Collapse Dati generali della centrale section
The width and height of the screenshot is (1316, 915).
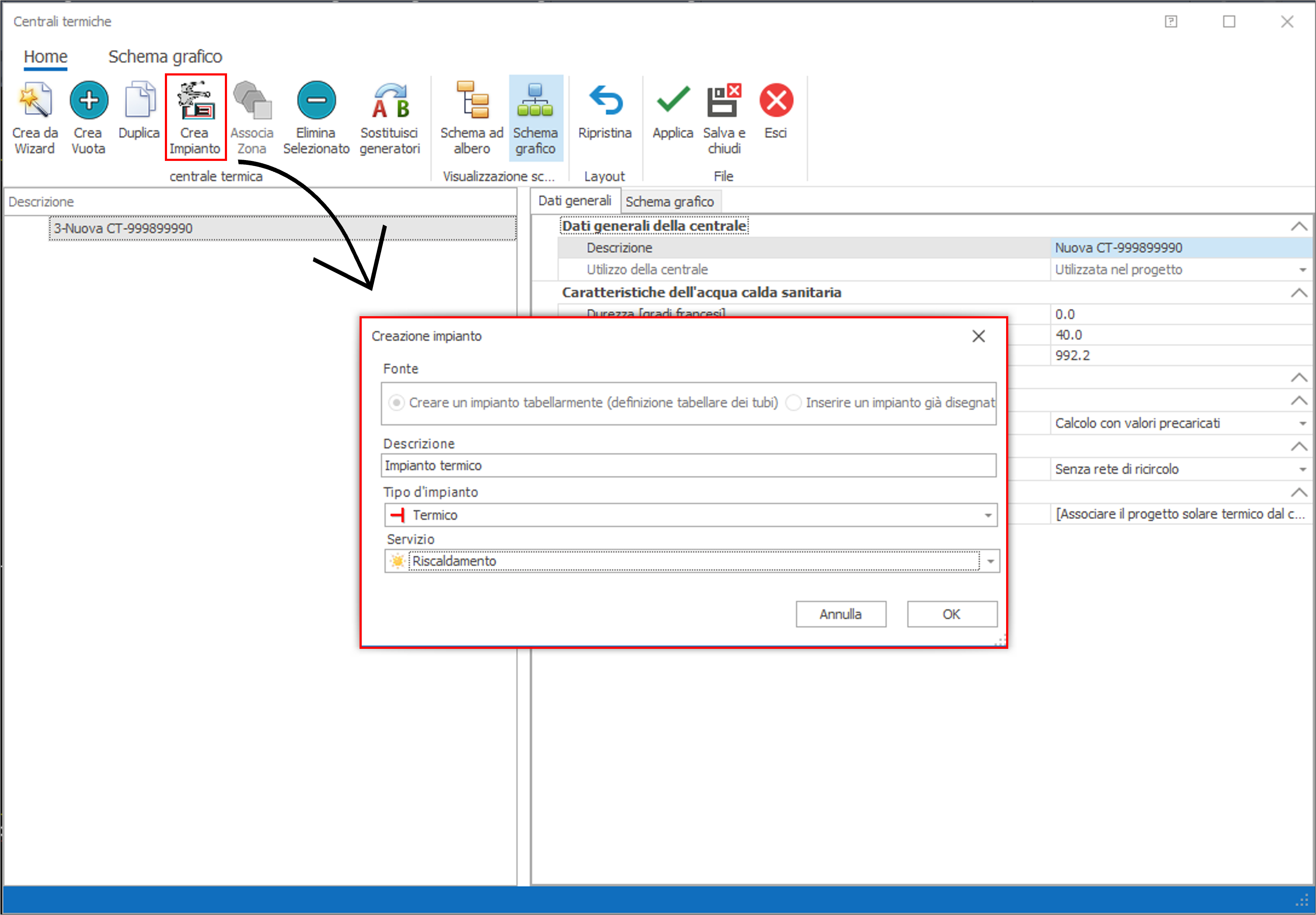tap(1298, 227)
